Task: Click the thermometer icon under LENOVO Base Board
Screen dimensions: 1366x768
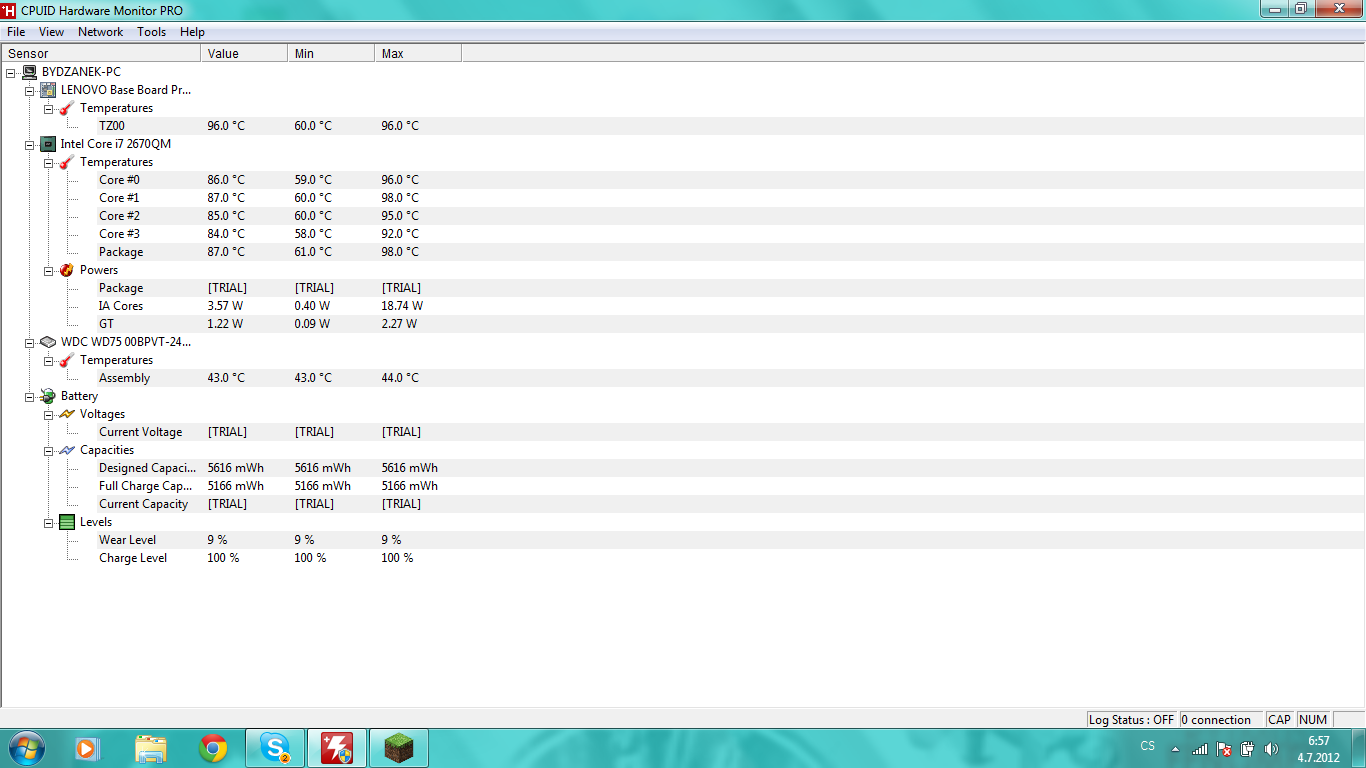Action: [67, 108]
